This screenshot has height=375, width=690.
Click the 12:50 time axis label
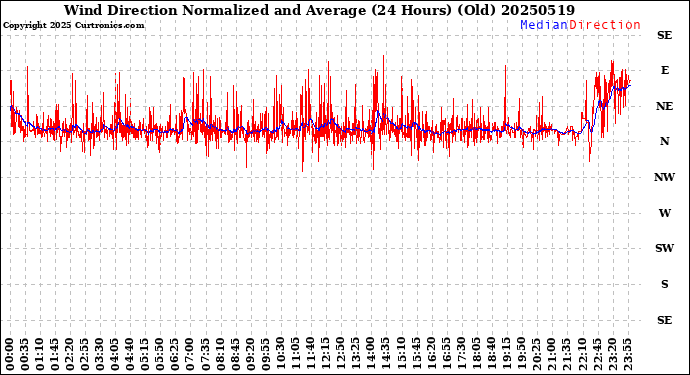[341, 355]
